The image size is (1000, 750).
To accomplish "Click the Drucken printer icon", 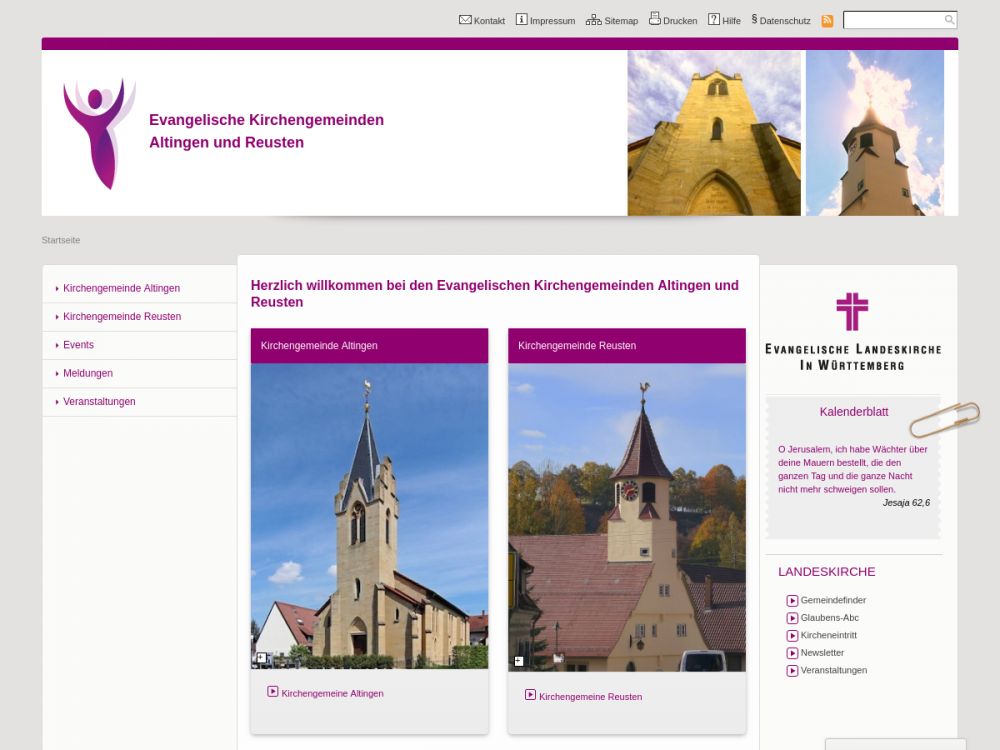I will (654, 18).
